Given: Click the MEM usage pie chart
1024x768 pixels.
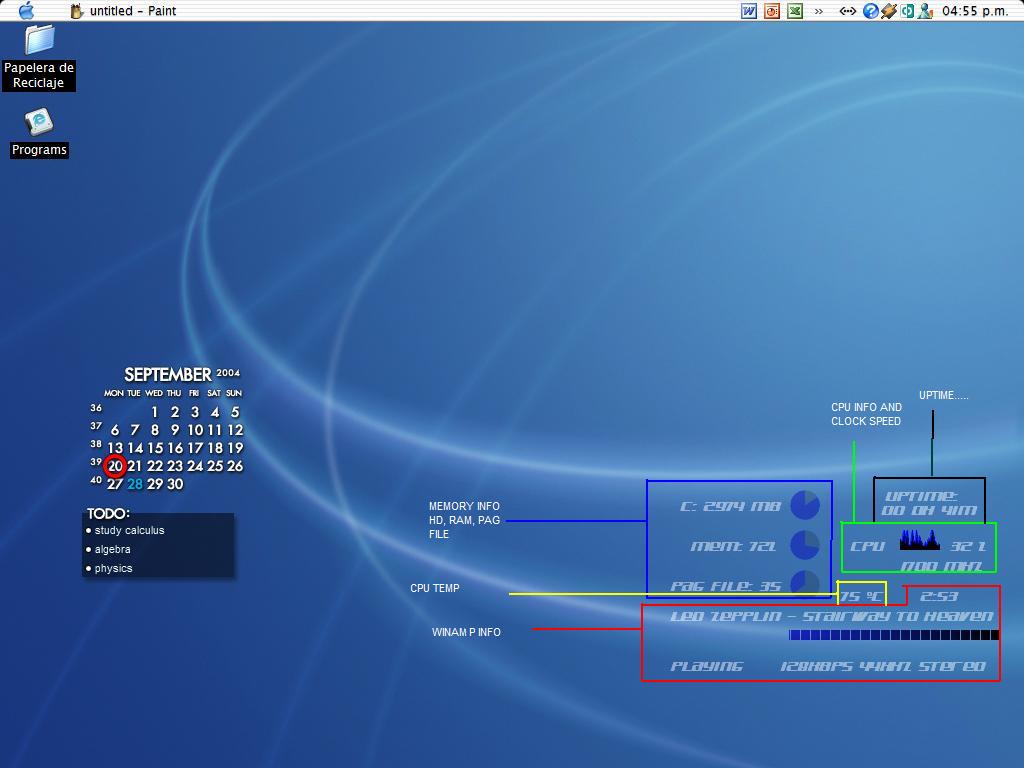Looking at the screenshot, I should [805, 545].
